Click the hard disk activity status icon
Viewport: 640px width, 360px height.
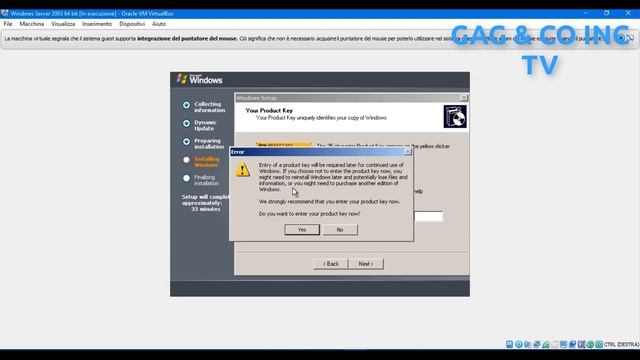(x=509, y=344)
